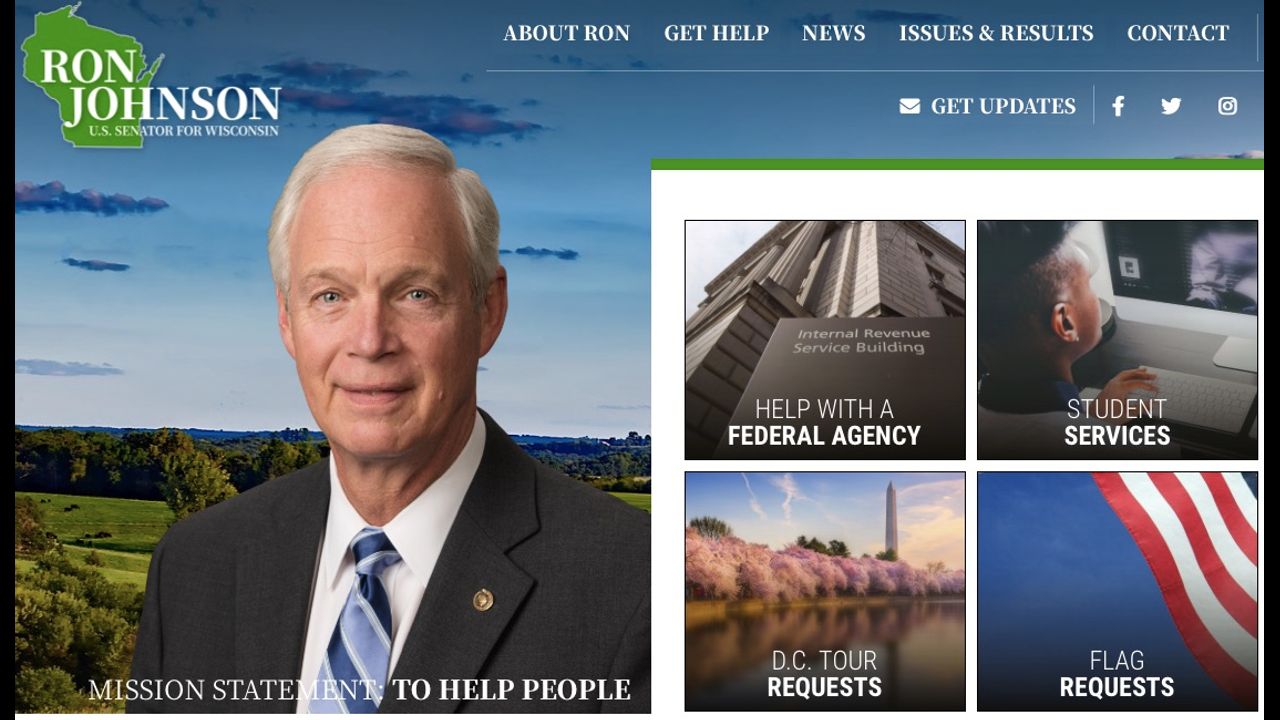Open the Facebook icon link

[1118, 106]
